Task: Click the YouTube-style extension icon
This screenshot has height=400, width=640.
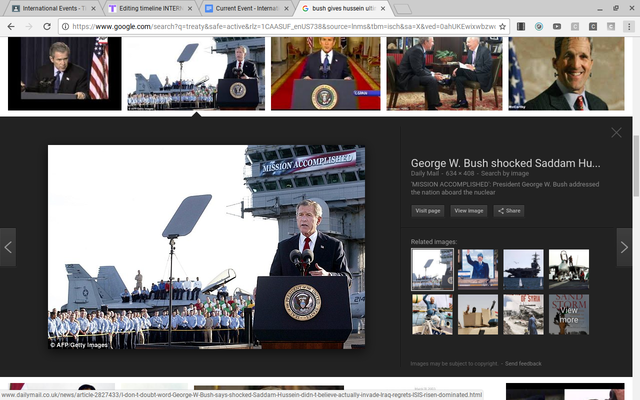Action: click(557, 27)
